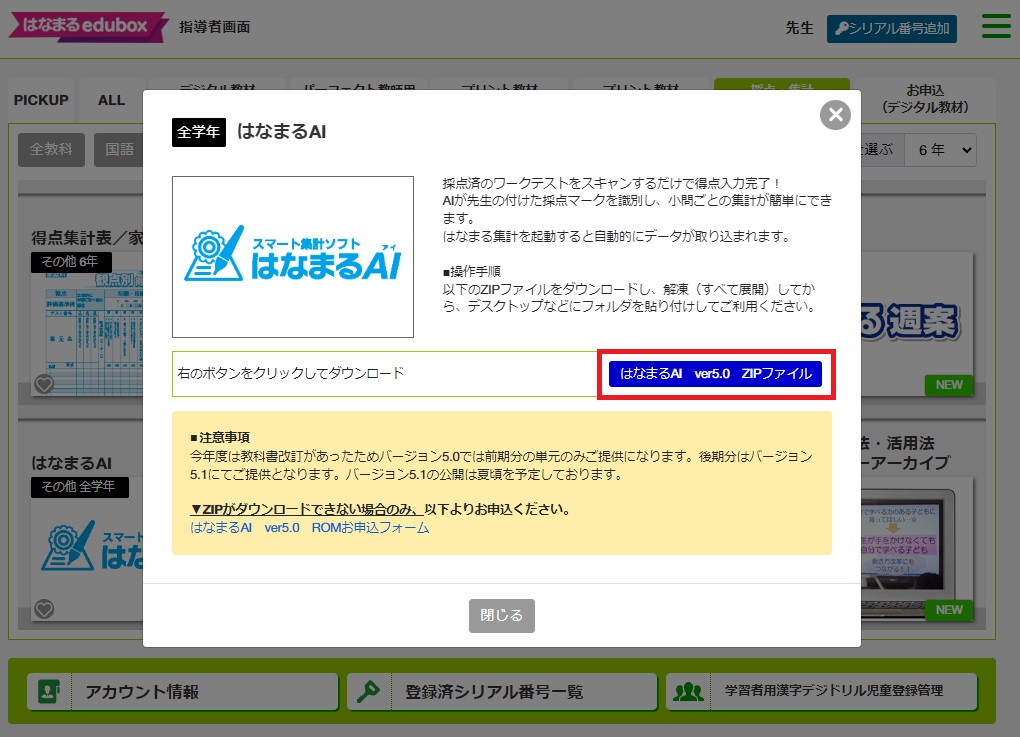Open はなまるAI card thumbnail behind dialog
Viewport: 1020px width, 737px height.
tap(87, 549)
